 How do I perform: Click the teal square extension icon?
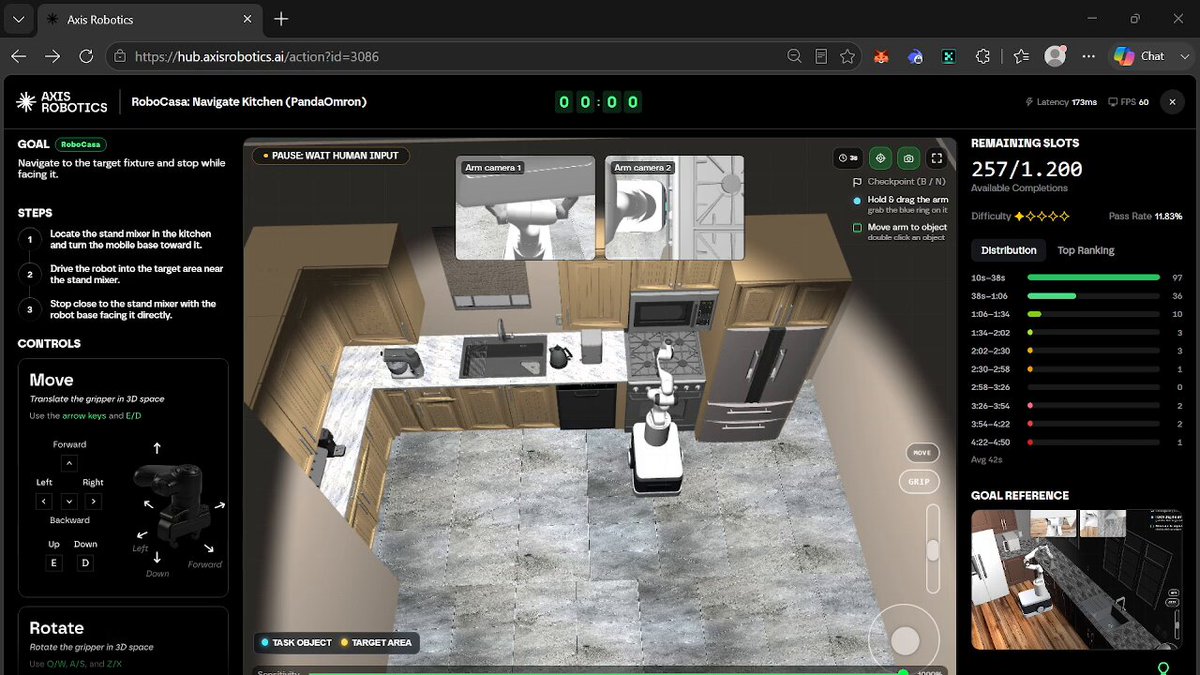tap(948, 56)
